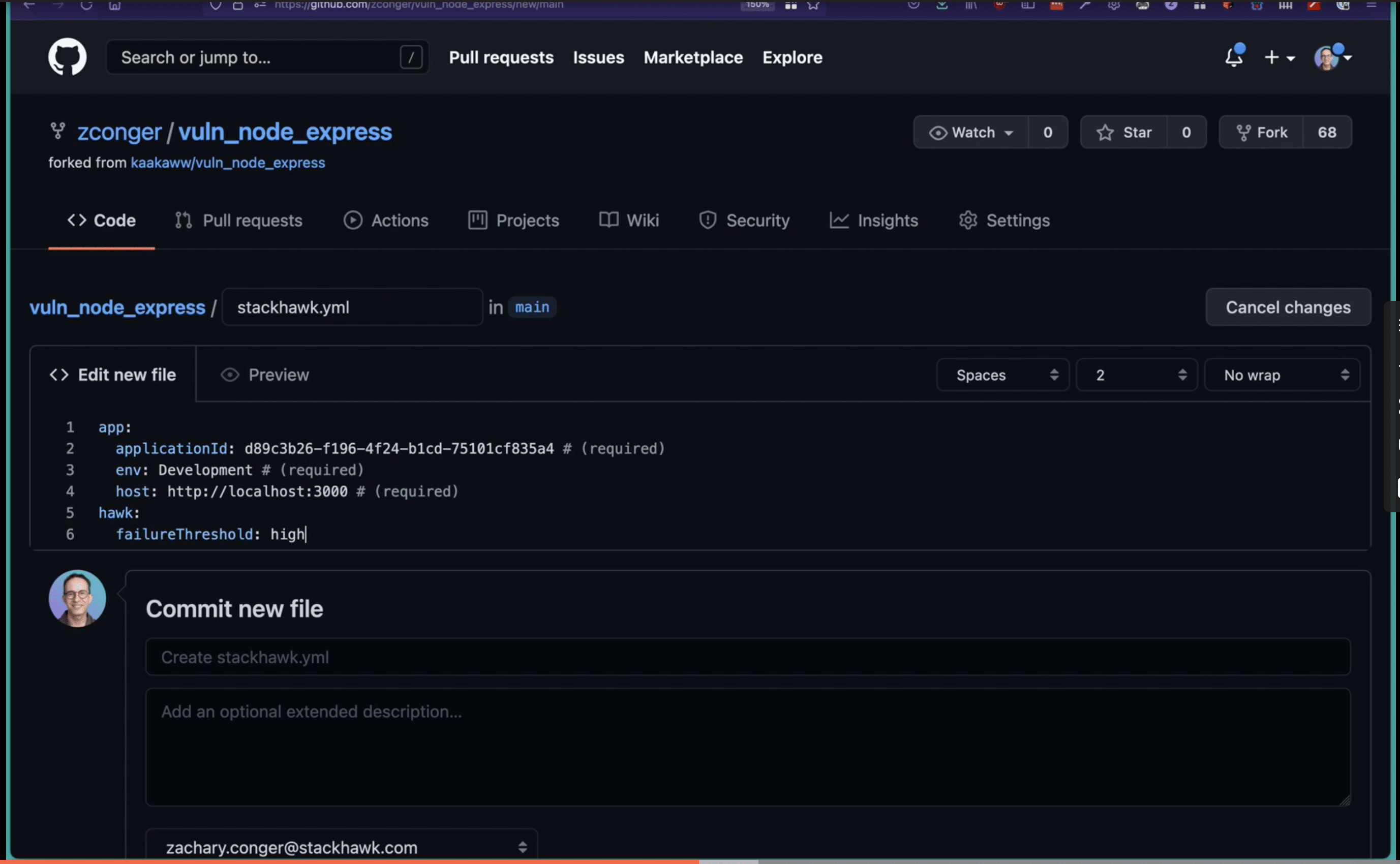The height and width of the screenshot is (864, 1400).
Task: Open the indent size 2 dropdown
Action: click(1137, 375)
